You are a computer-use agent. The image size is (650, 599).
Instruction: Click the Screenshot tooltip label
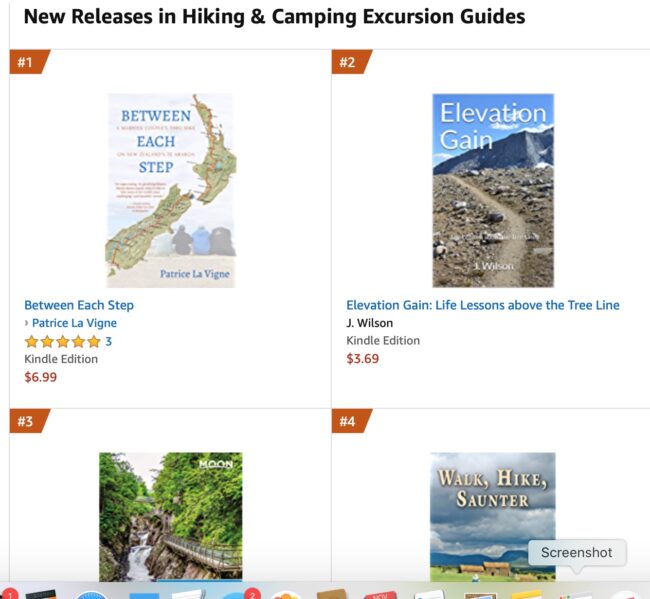(577, 553)
